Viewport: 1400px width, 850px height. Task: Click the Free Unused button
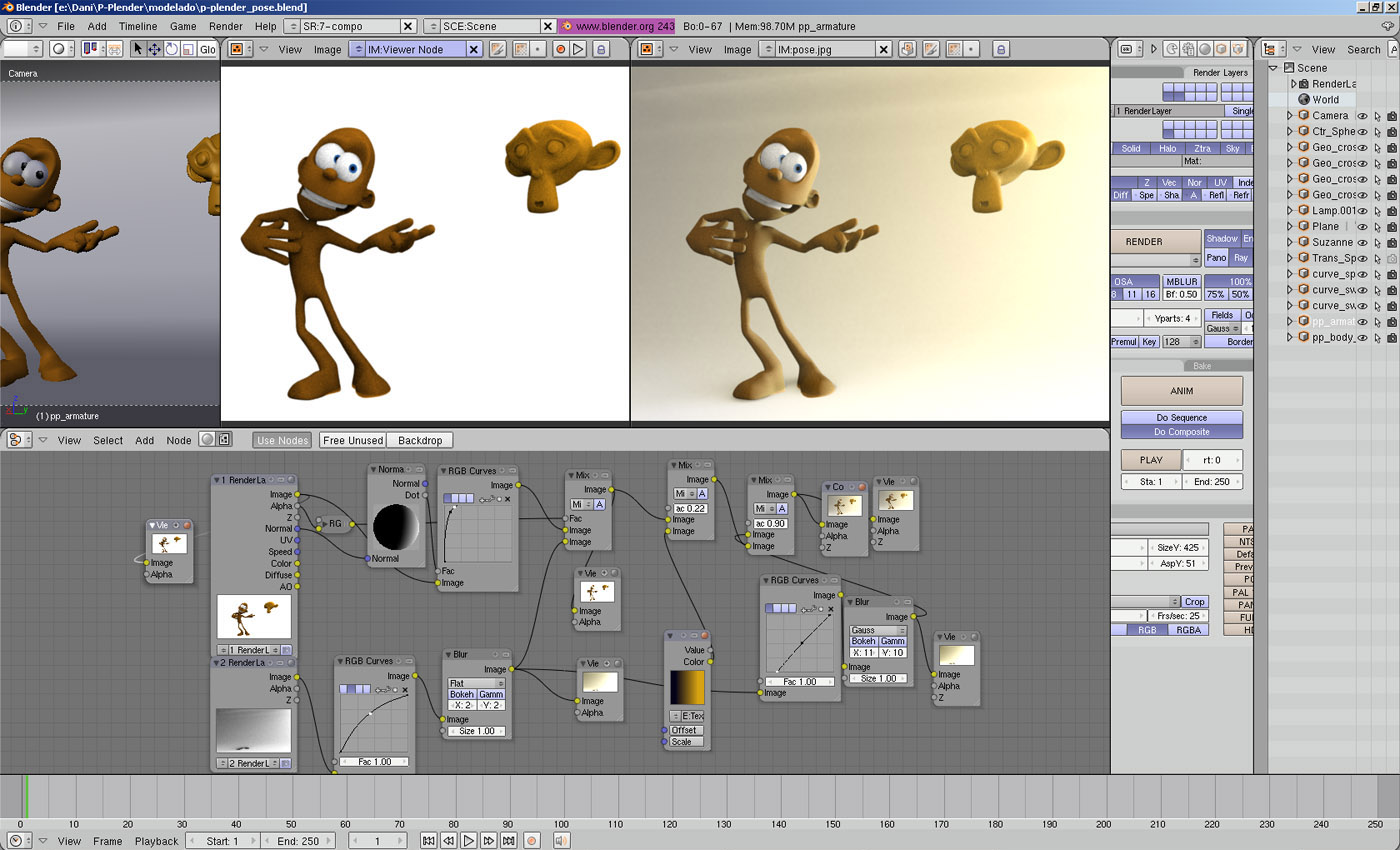[x=353, y=440]
